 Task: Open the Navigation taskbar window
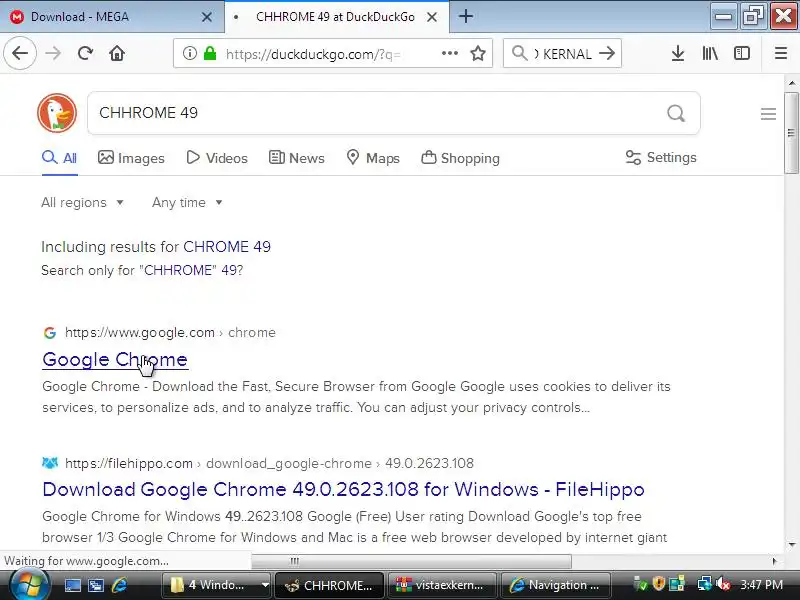pyautogui.click(x=556, y=585)
